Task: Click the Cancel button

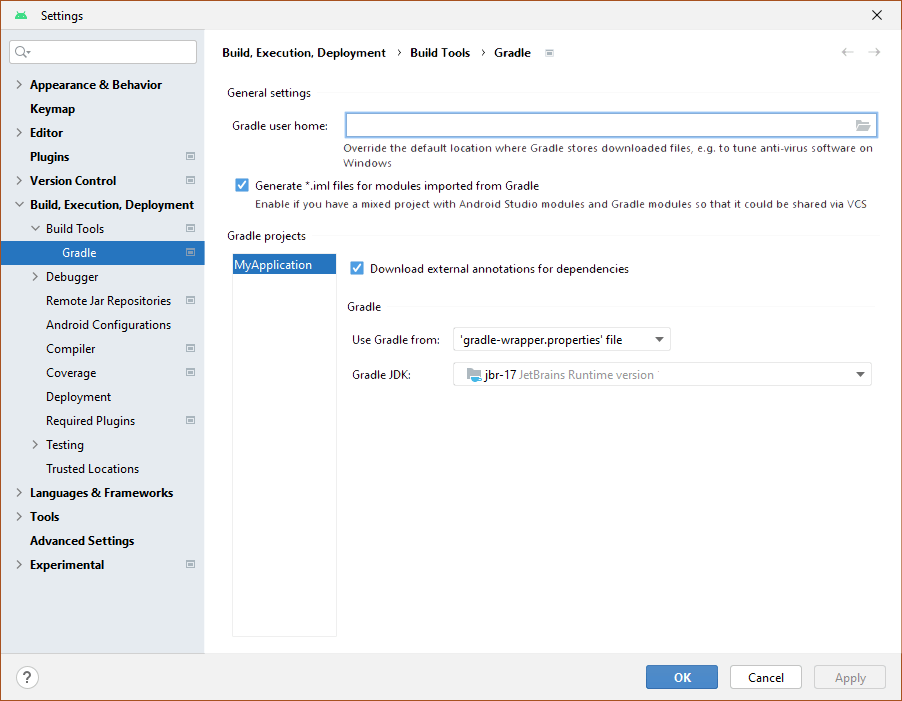Action: point(766,677)
